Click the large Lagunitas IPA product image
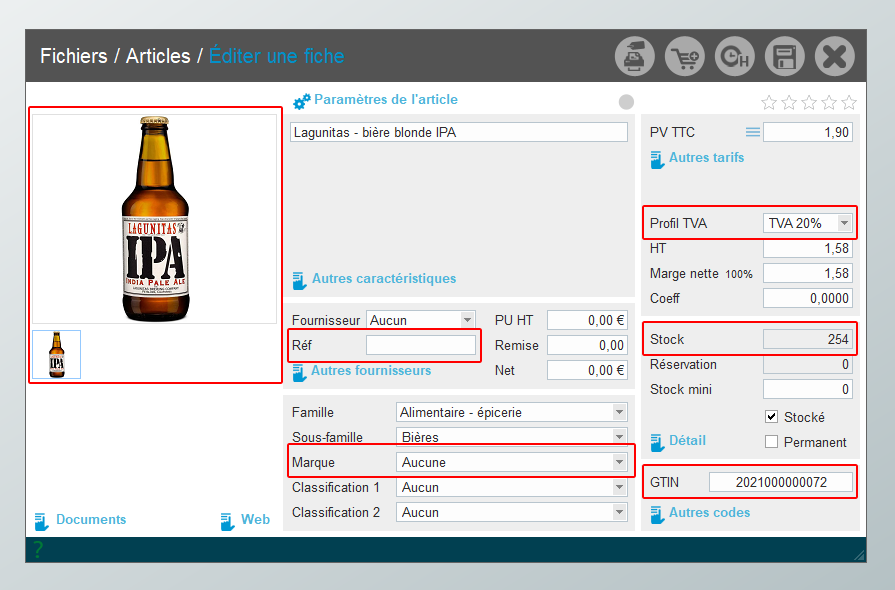Viewport: 895px width, 590px height. coord(155,219)
